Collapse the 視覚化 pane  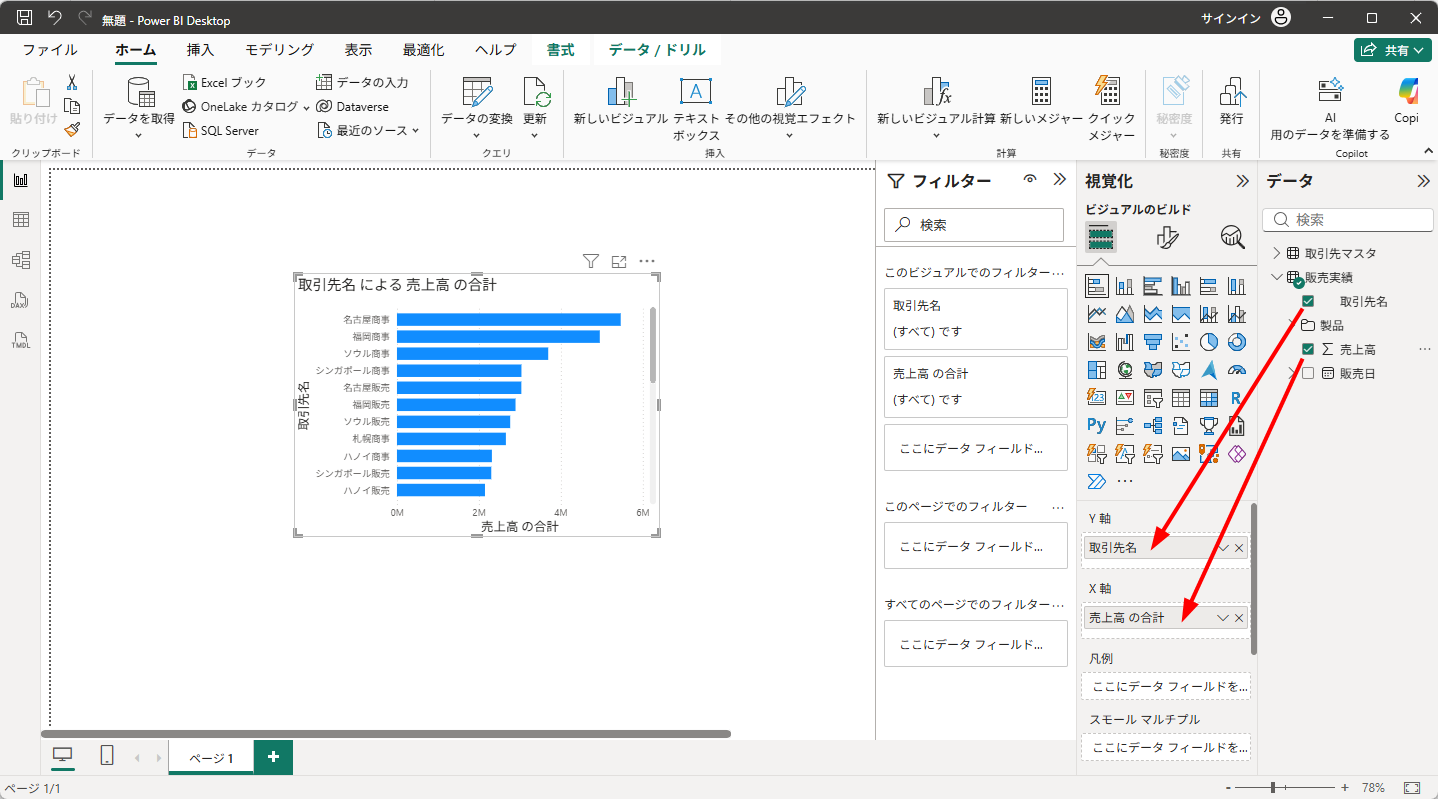(1243, 181)
